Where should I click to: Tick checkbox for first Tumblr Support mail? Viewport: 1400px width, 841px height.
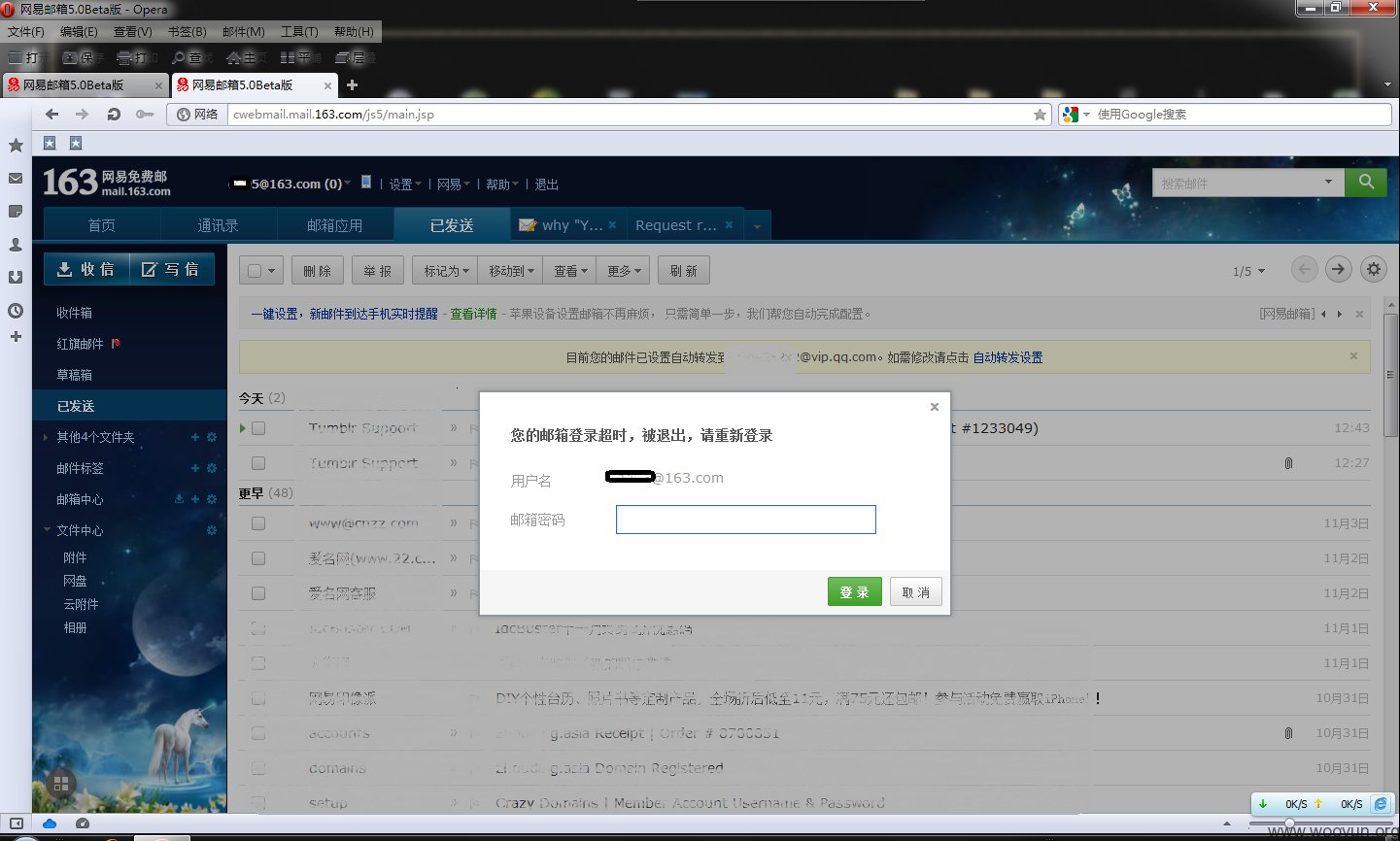(x=258, y=428)
